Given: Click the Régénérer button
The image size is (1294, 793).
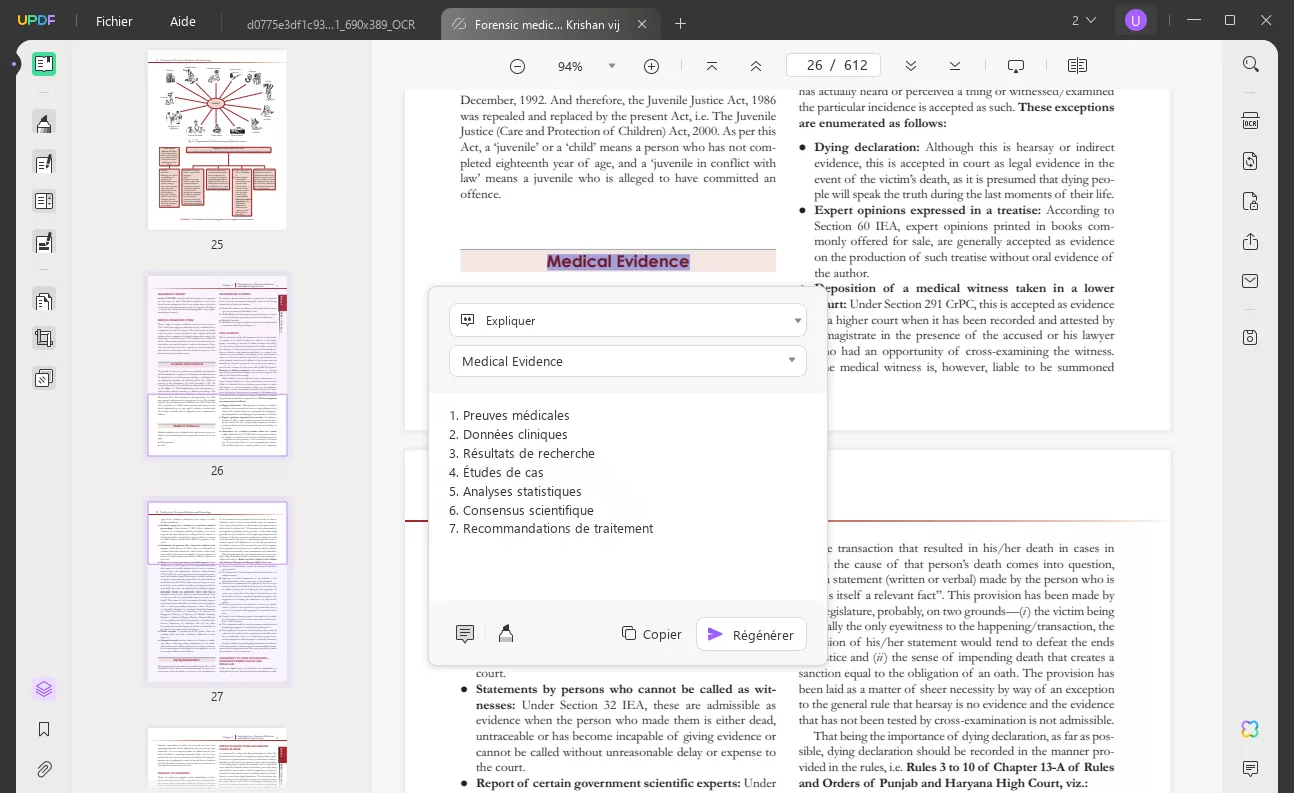Looking at the screenshot, I should (x=751, y=634).
